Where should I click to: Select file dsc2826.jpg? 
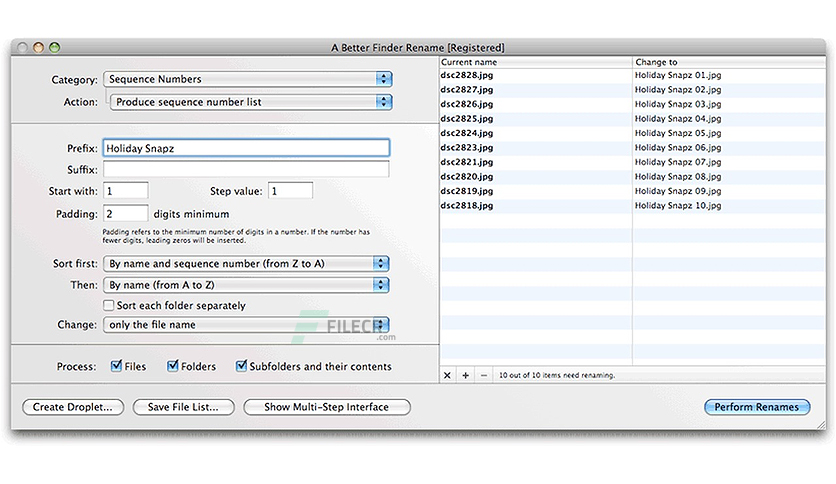[x=467, y=104]
